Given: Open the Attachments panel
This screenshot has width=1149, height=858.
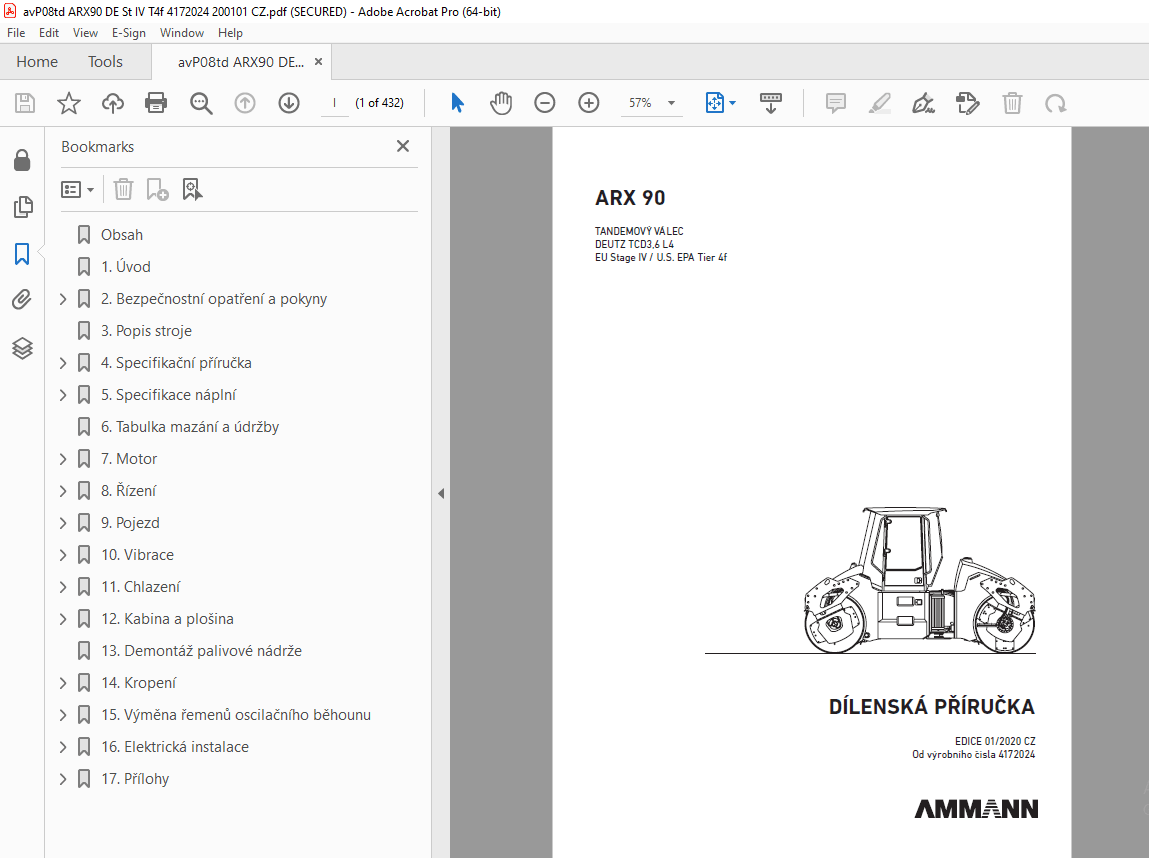Looking at the screenshot, I should point(22,299).
